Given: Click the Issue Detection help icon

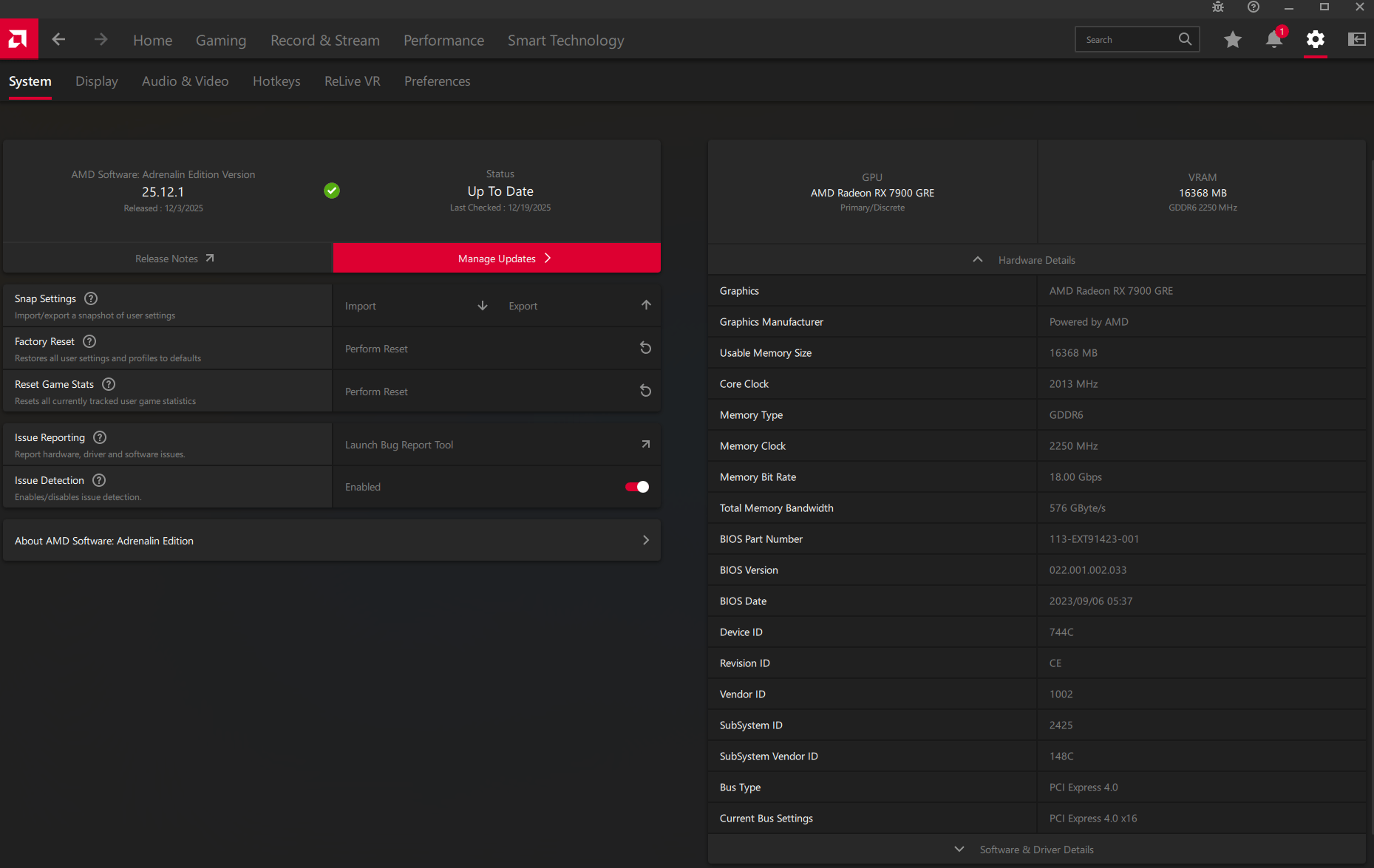Looking at the screenshot, I should 99,480.
